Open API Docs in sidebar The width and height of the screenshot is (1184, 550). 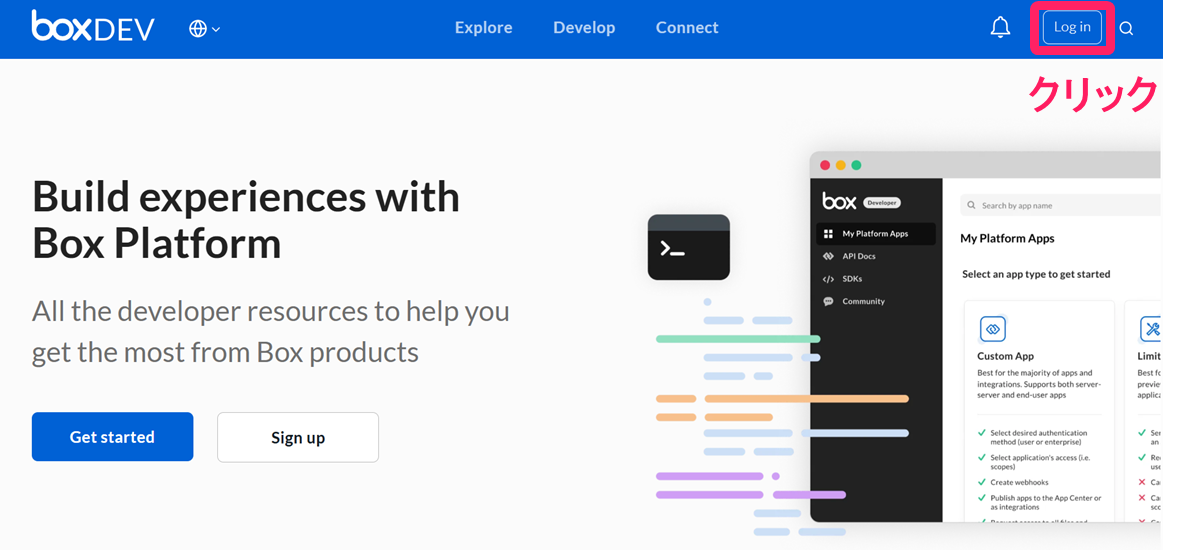pyautogui.click(x=858, y=256)
